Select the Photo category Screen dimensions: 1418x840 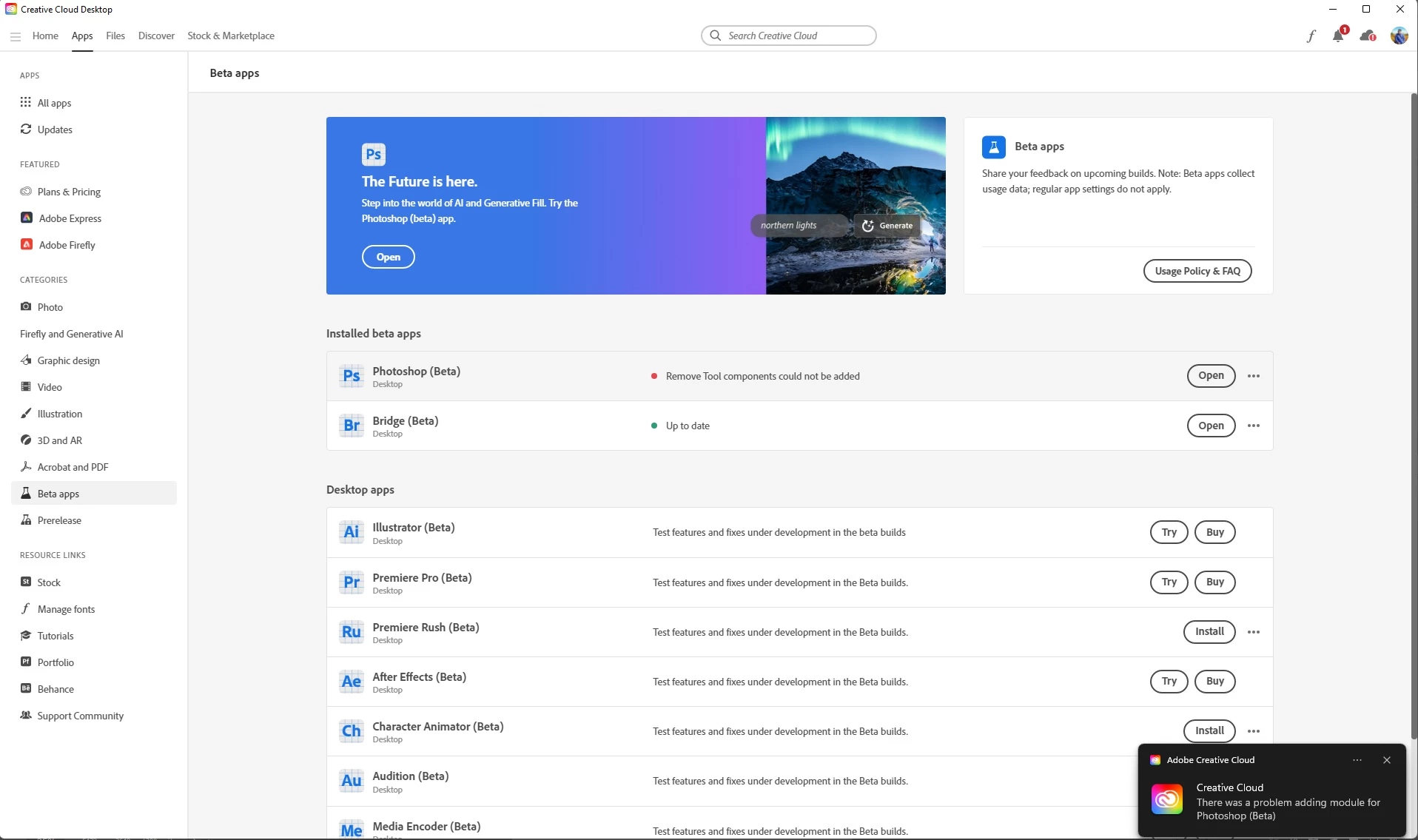pyautogui.click(x=94, y=307)
